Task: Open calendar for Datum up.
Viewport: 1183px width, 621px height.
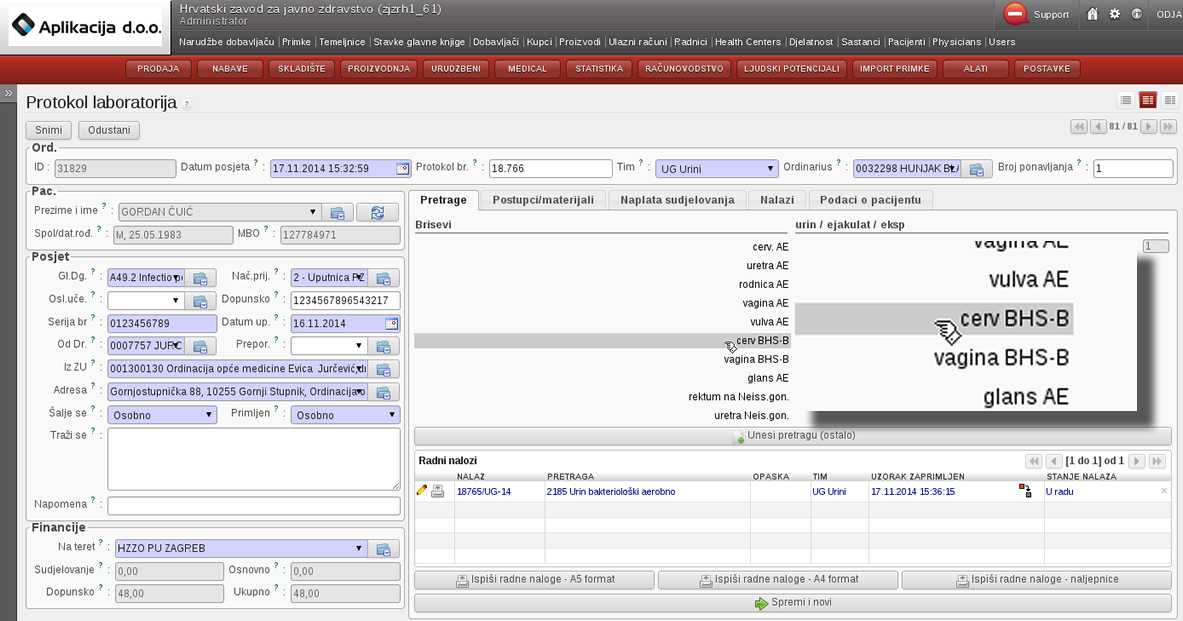Action: [392, 324]
